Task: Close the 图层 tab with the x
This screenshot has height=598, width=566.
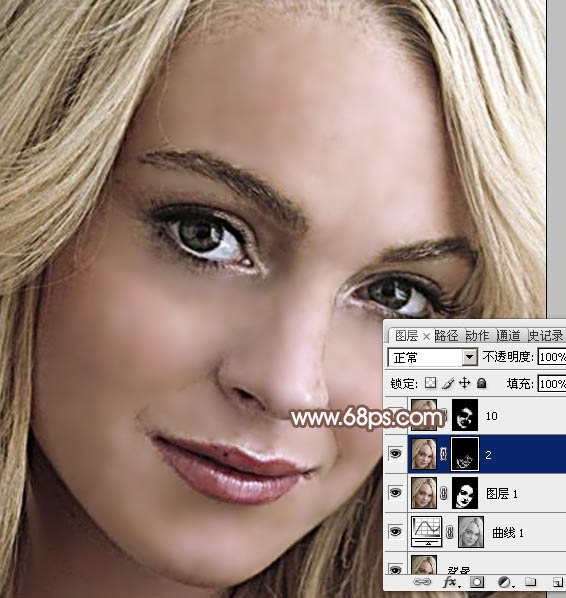Action: (x=427, y=336)
